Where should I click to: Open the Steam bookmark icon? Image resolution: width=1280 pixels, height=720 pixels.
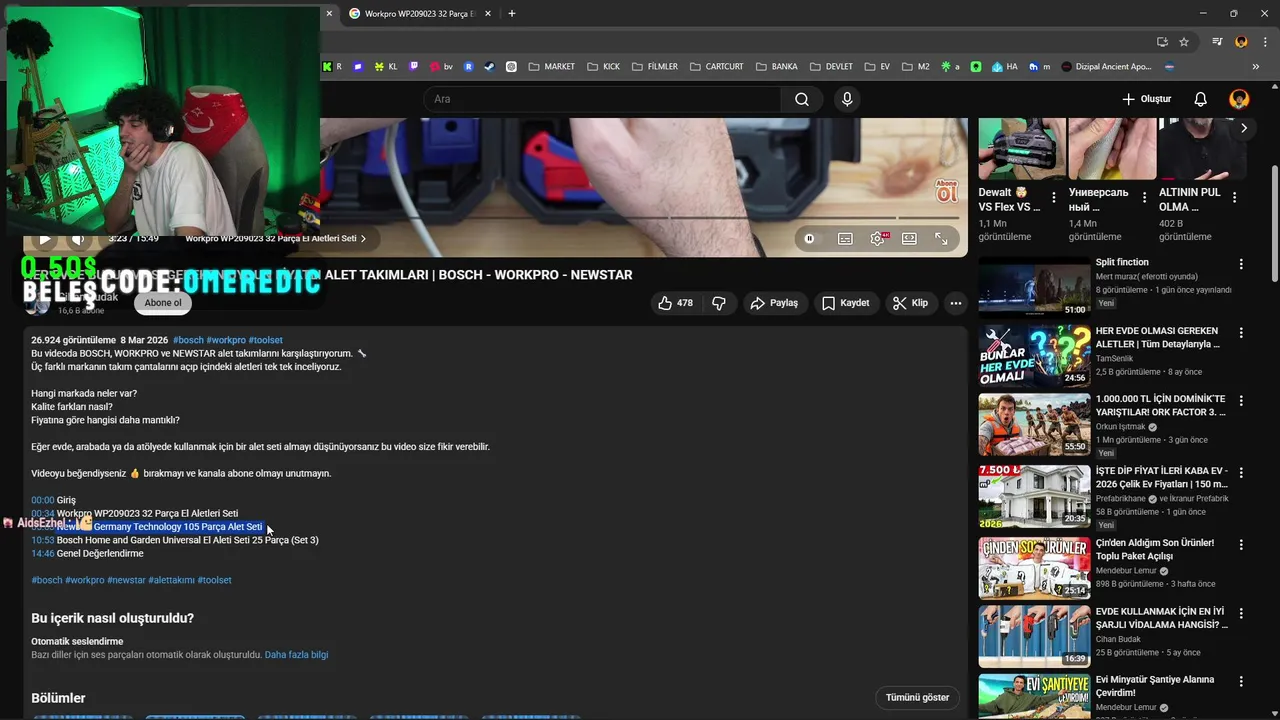tap(489, 67)
